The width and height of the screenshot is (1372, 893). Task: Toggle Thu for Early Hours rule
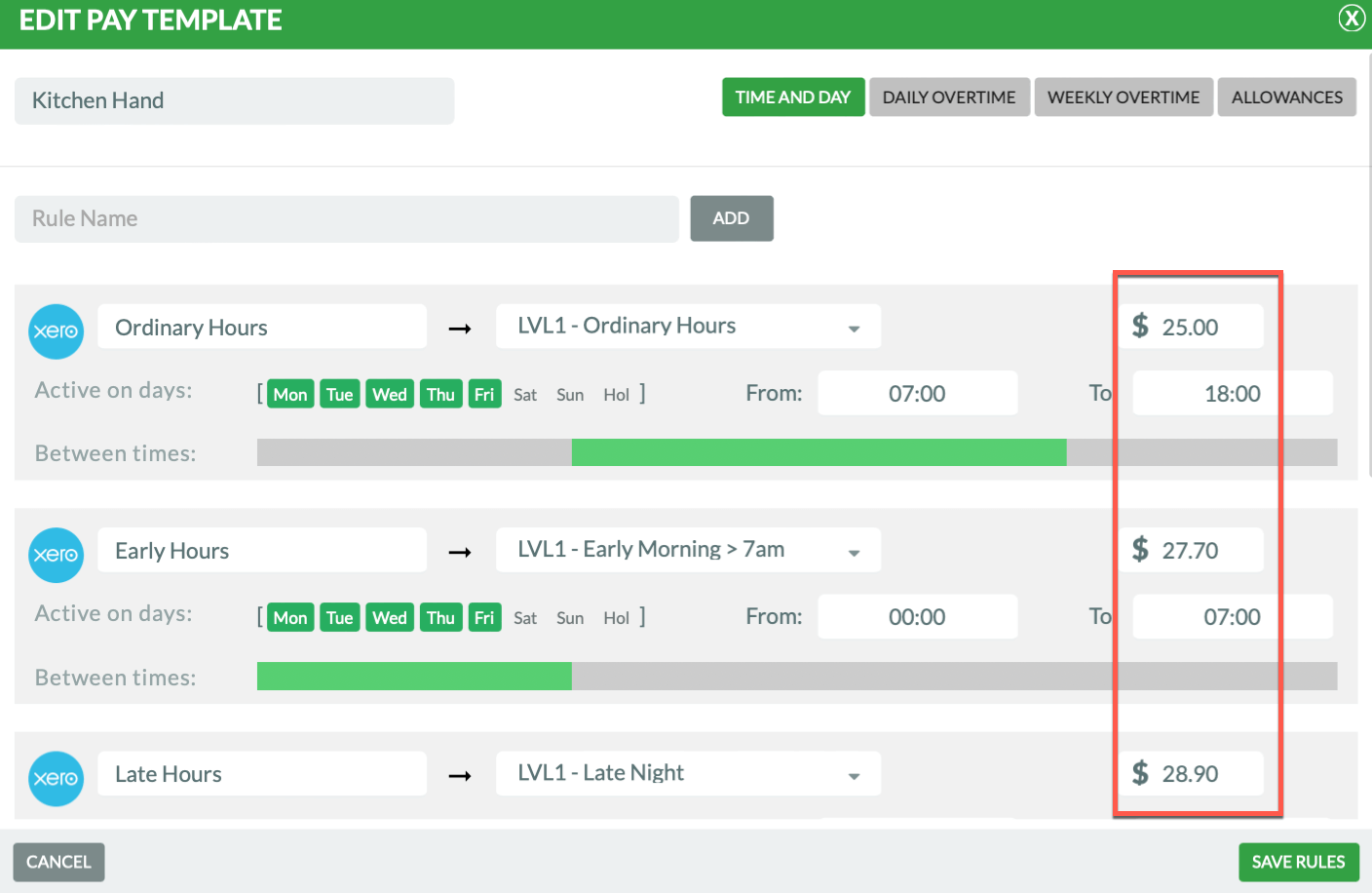[440, 617]
